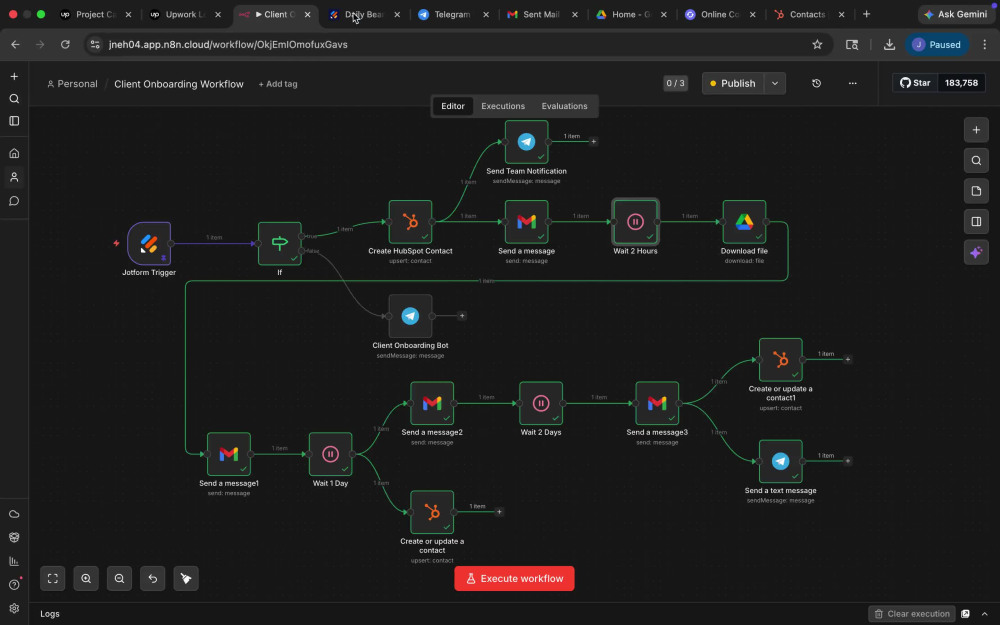The width and height of the screenshot is (1000, 625).
Task: Select 'Create or update a contact' HubSpot node
Action: tap(432, 512)
